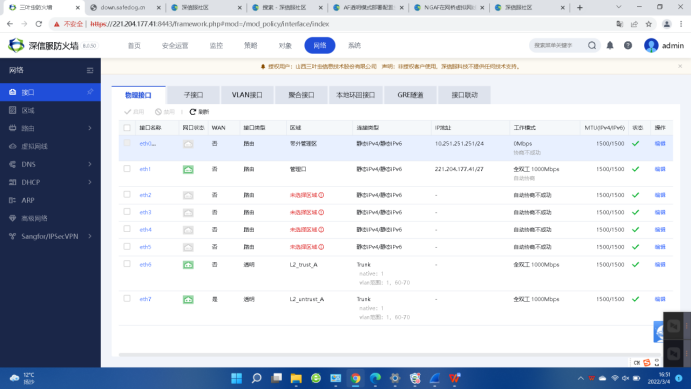Open the eth7 interface name link
This screenshot has width=692, height=389.
tap(145, 299)
